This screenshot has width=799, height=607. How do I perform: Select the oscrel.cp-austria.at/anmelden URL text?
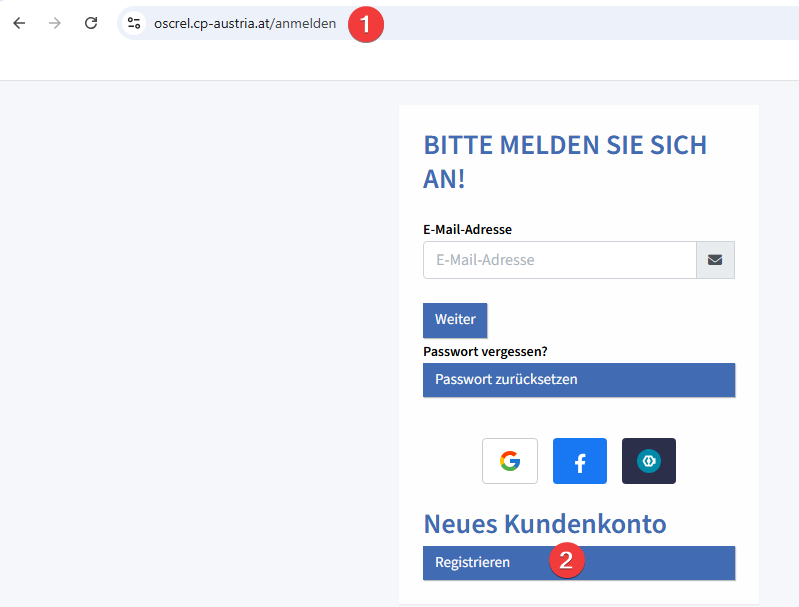245,23
